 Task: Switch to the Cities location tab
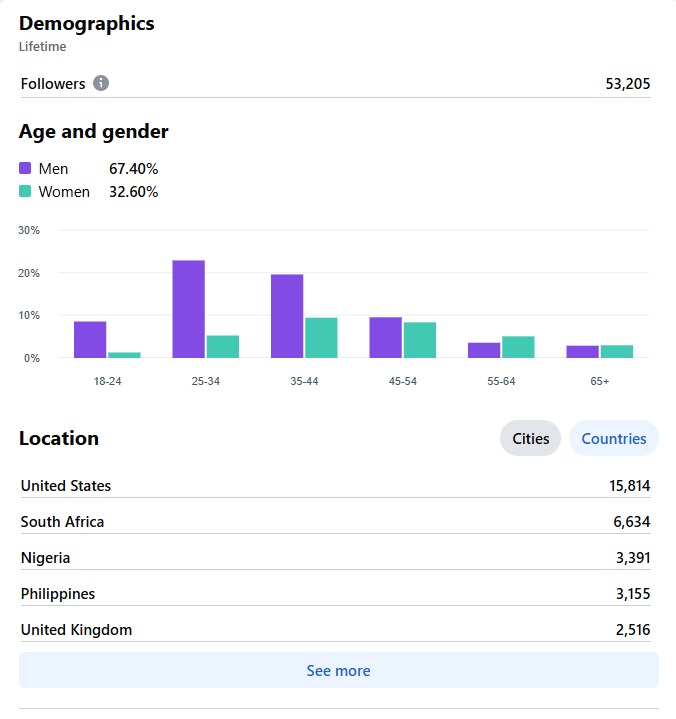(530, 438)
